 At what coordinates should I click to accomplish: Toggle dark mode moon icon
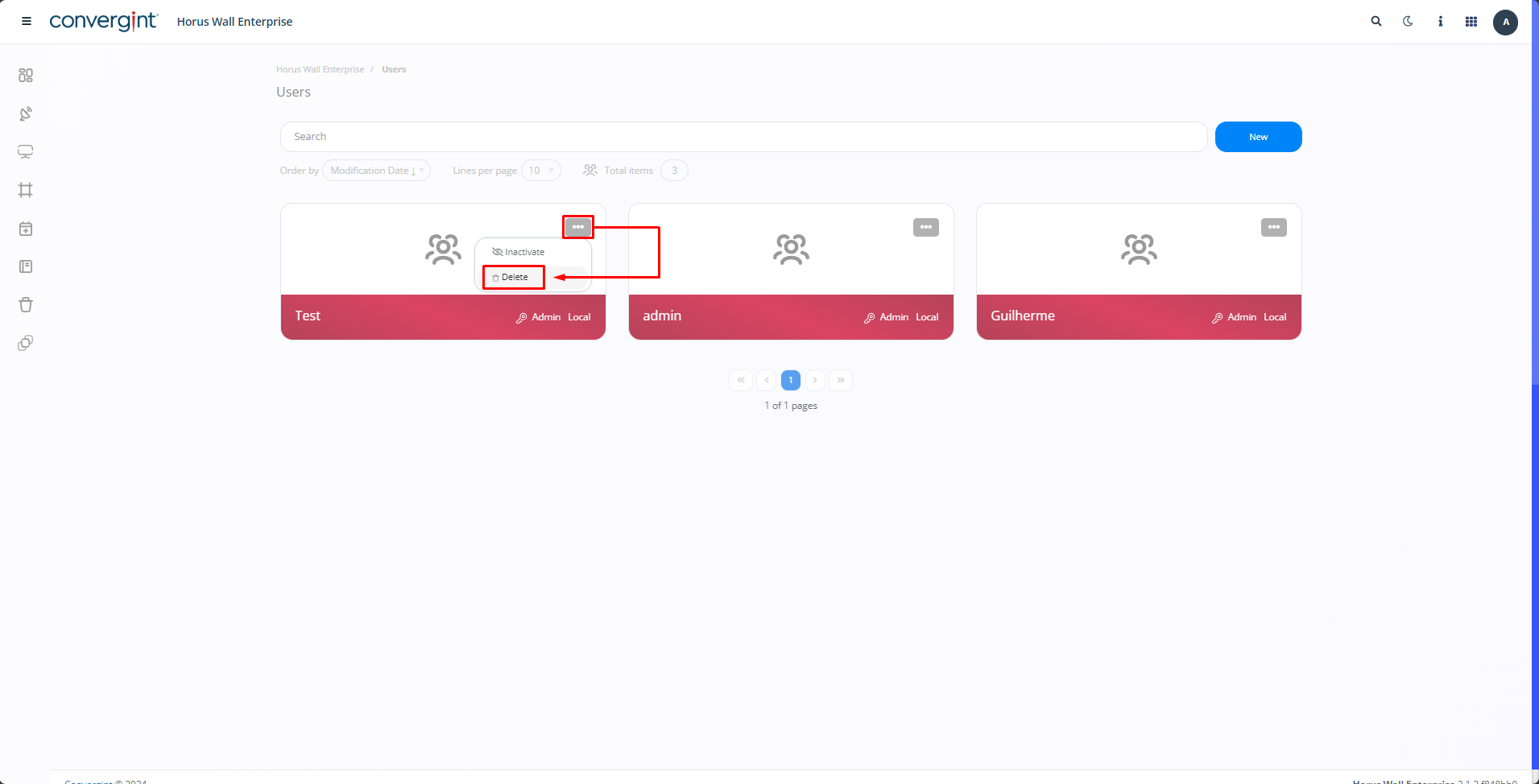coord(1408,22)
